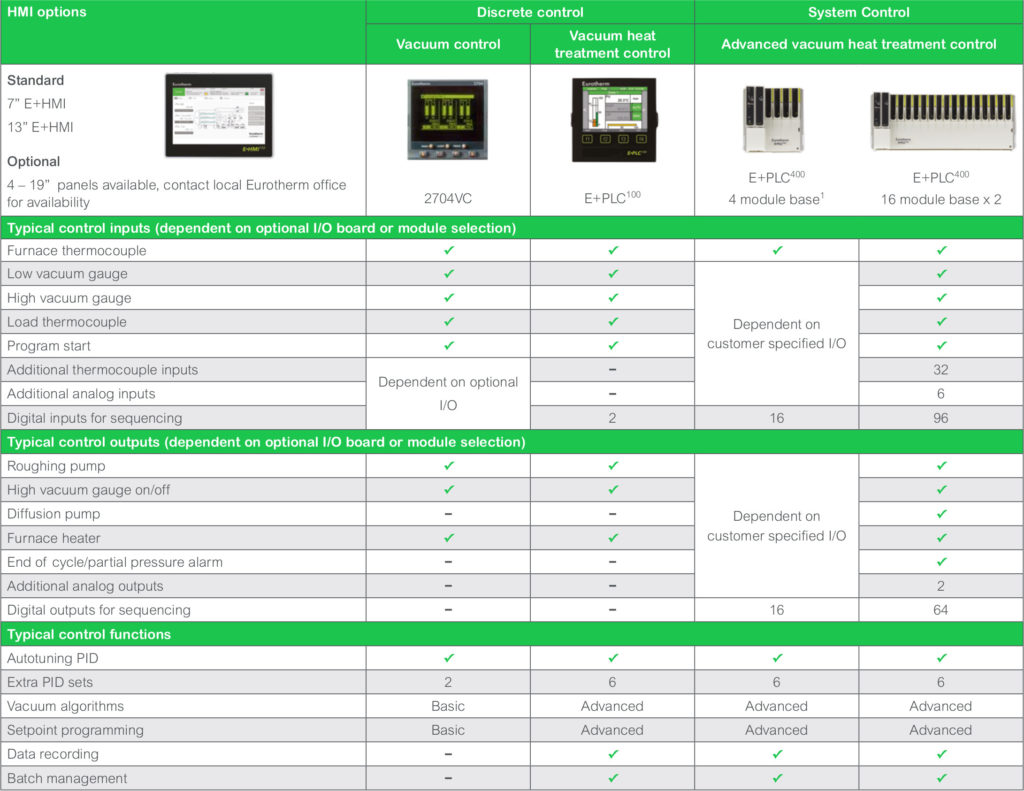This screenshot has width=1024, height=791.
Task: Click 'Advanced vacuum heat treatment control' subheader
Action: (x=859, y=44)
